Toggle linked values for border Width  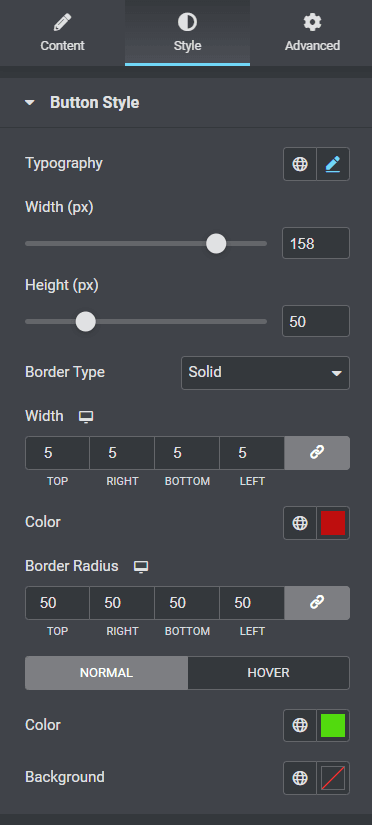tap(317, 452)
